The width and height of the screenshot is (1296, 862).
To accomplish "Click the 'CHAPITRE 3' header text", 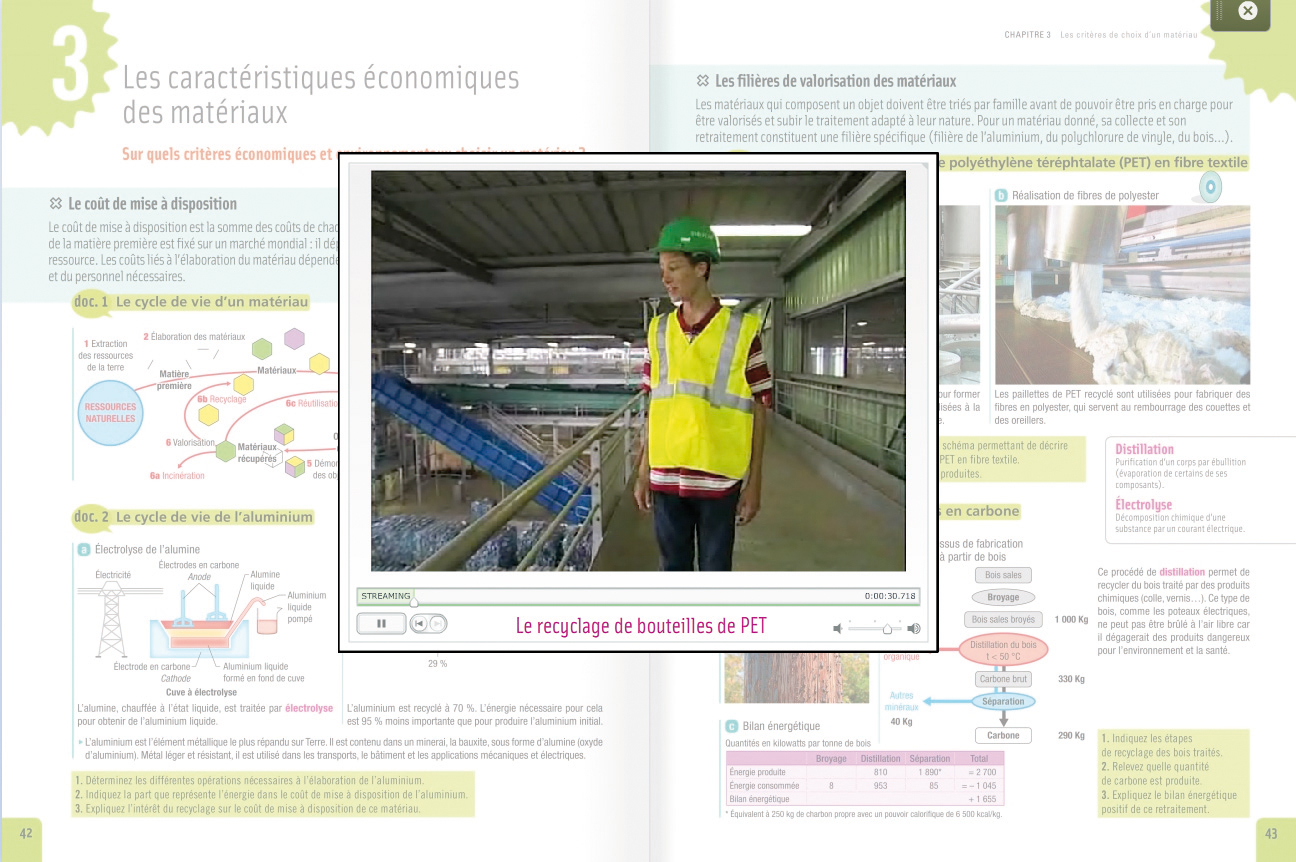I will pyautogui.click(x=1027, y=35).
